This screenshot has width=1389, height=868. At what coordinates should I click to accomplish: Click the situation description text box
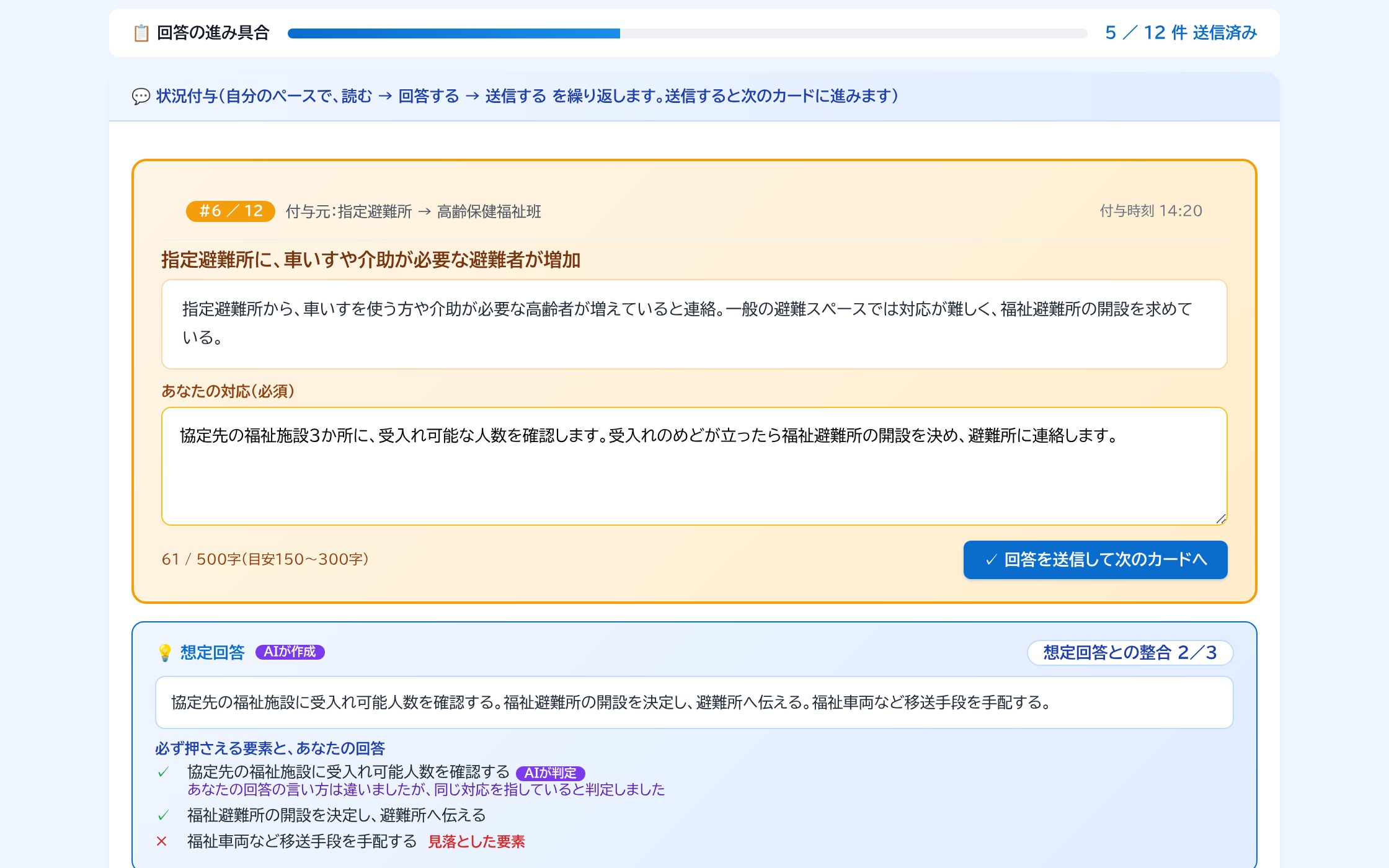694,324
